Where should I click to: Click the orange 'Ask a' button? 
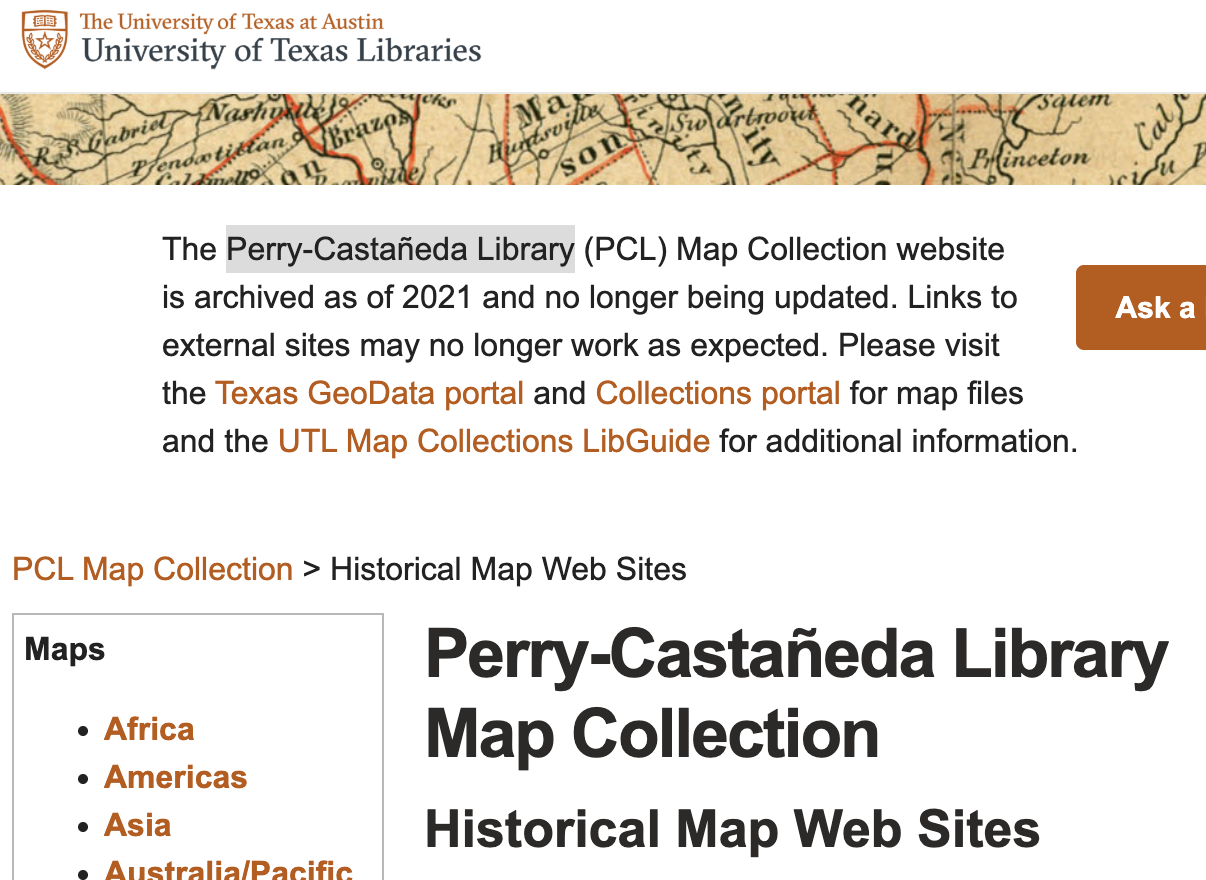[x=1142, y=308]
